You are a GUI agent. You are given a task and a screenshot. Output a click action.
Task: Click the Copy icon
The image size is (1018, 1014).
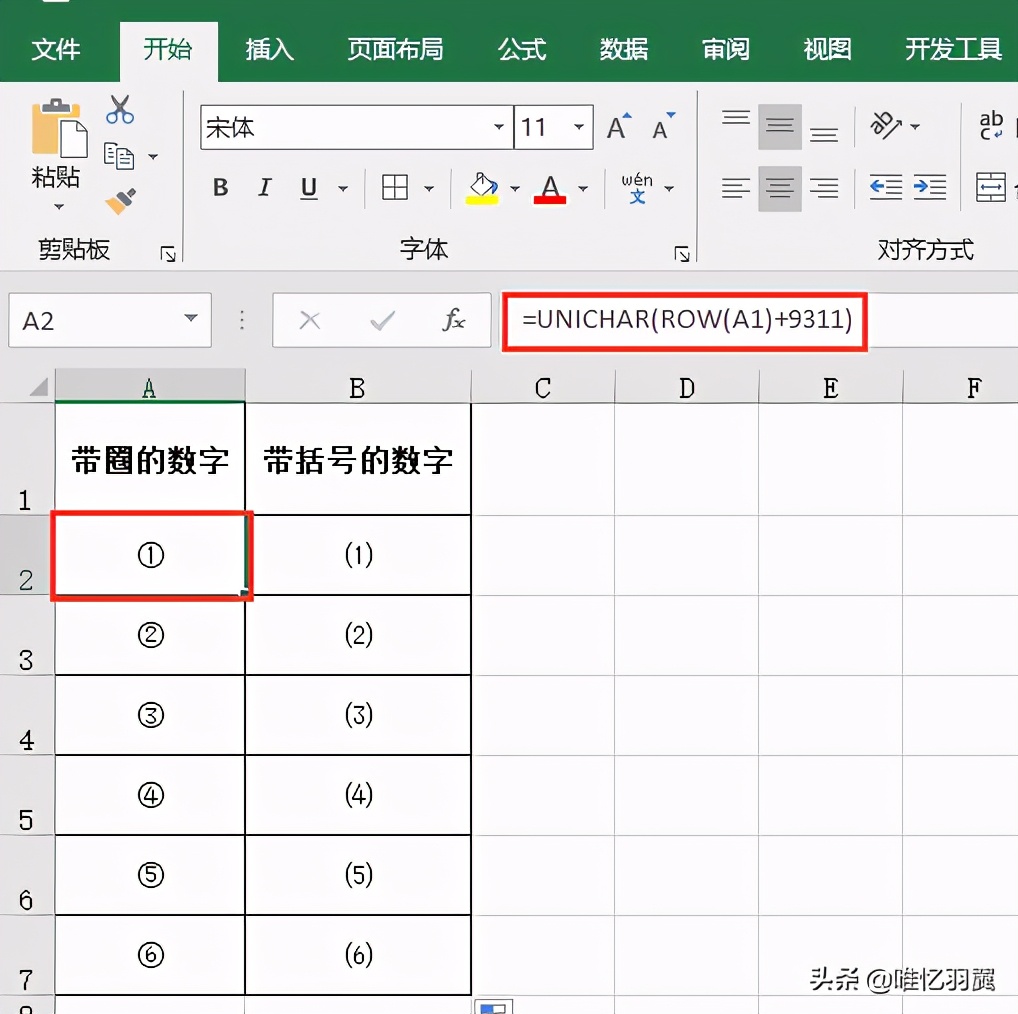(119, 156)
